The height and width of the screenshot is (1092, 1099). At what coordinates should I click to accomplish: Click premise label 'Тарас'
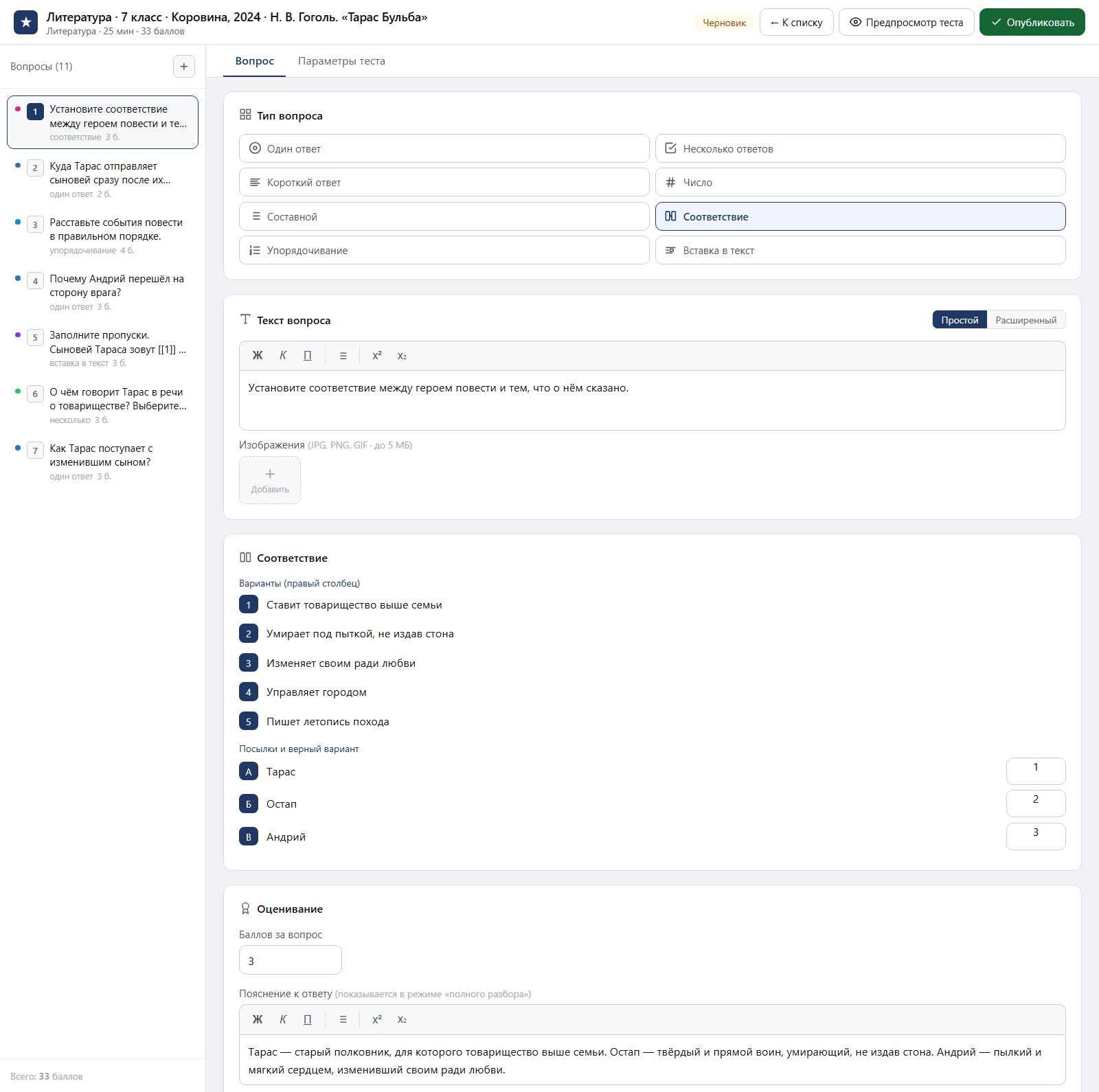(x=281, y=772)
